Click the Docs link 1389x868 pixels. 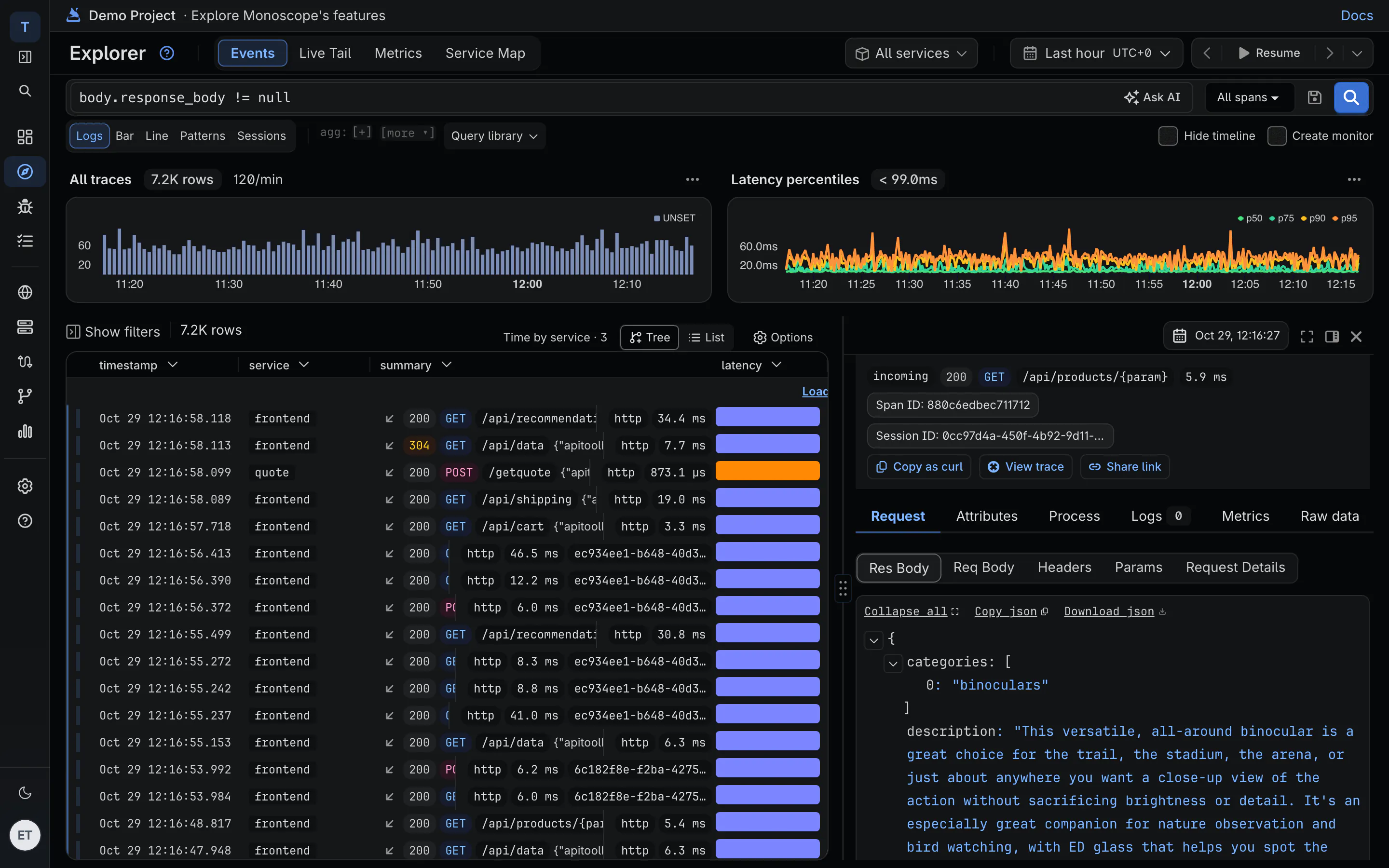1356,15
